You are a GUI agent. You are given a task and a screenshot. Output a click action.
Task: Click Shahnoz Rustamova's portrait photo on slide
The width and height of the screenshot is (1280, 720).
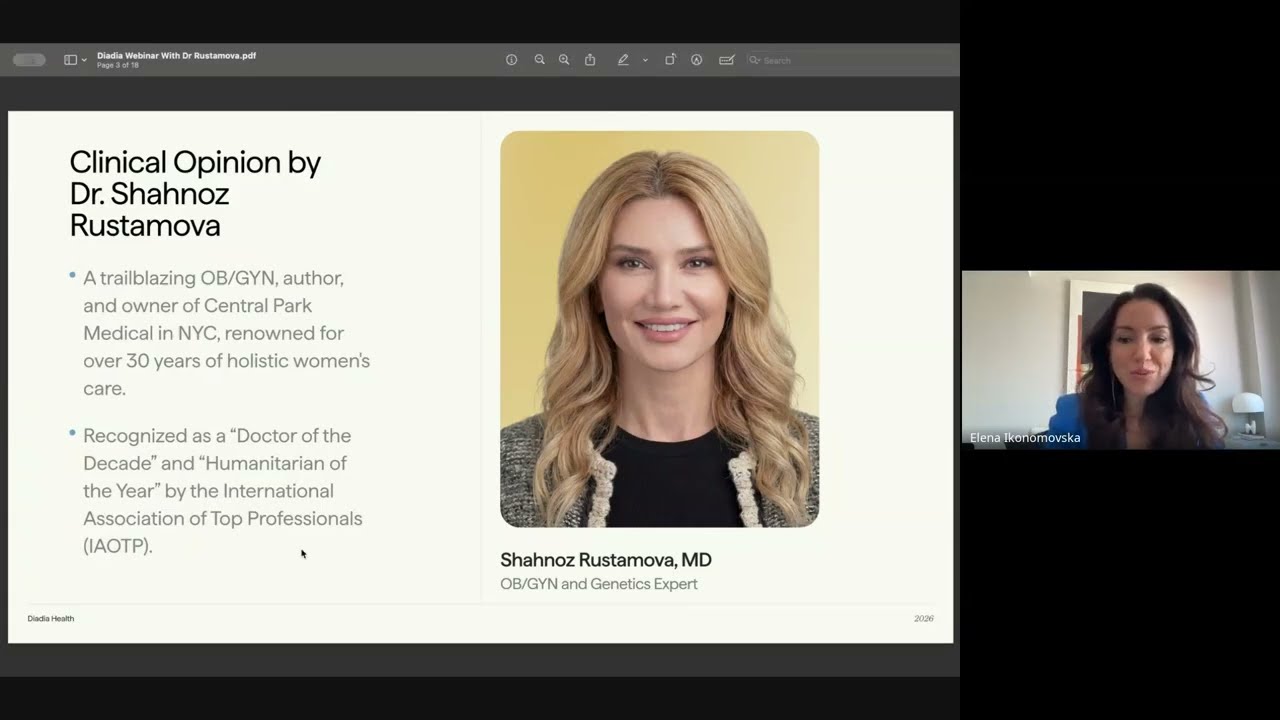[x=659, y=329]
